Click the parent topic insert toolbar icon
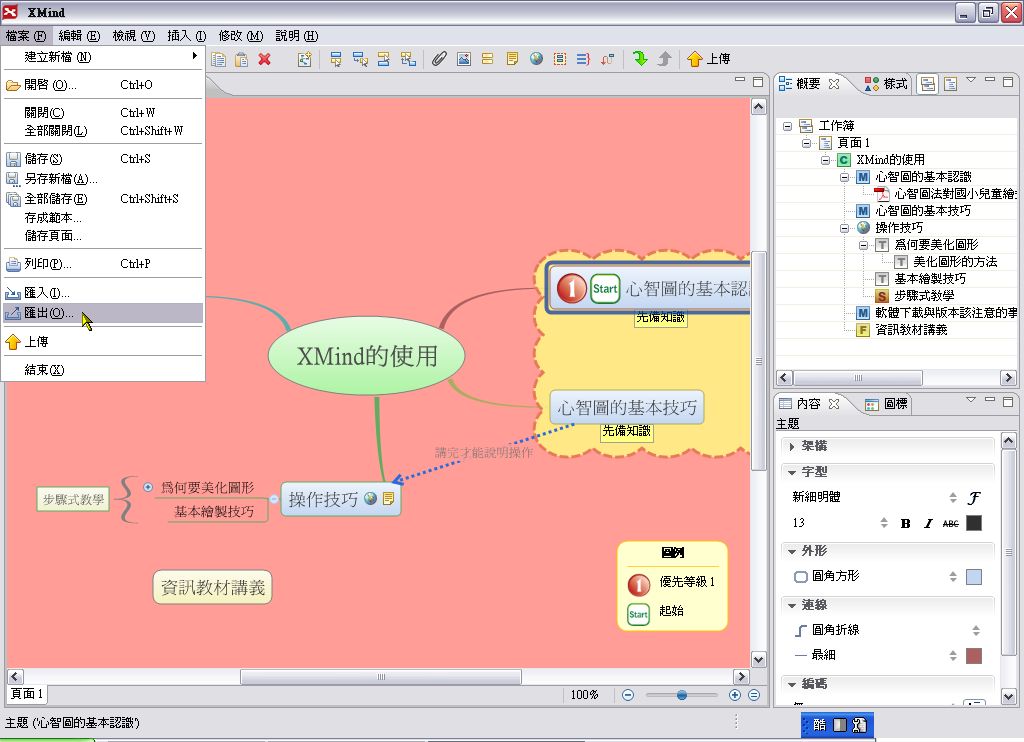The image size is (1024, 742). (x=408, y=59)
